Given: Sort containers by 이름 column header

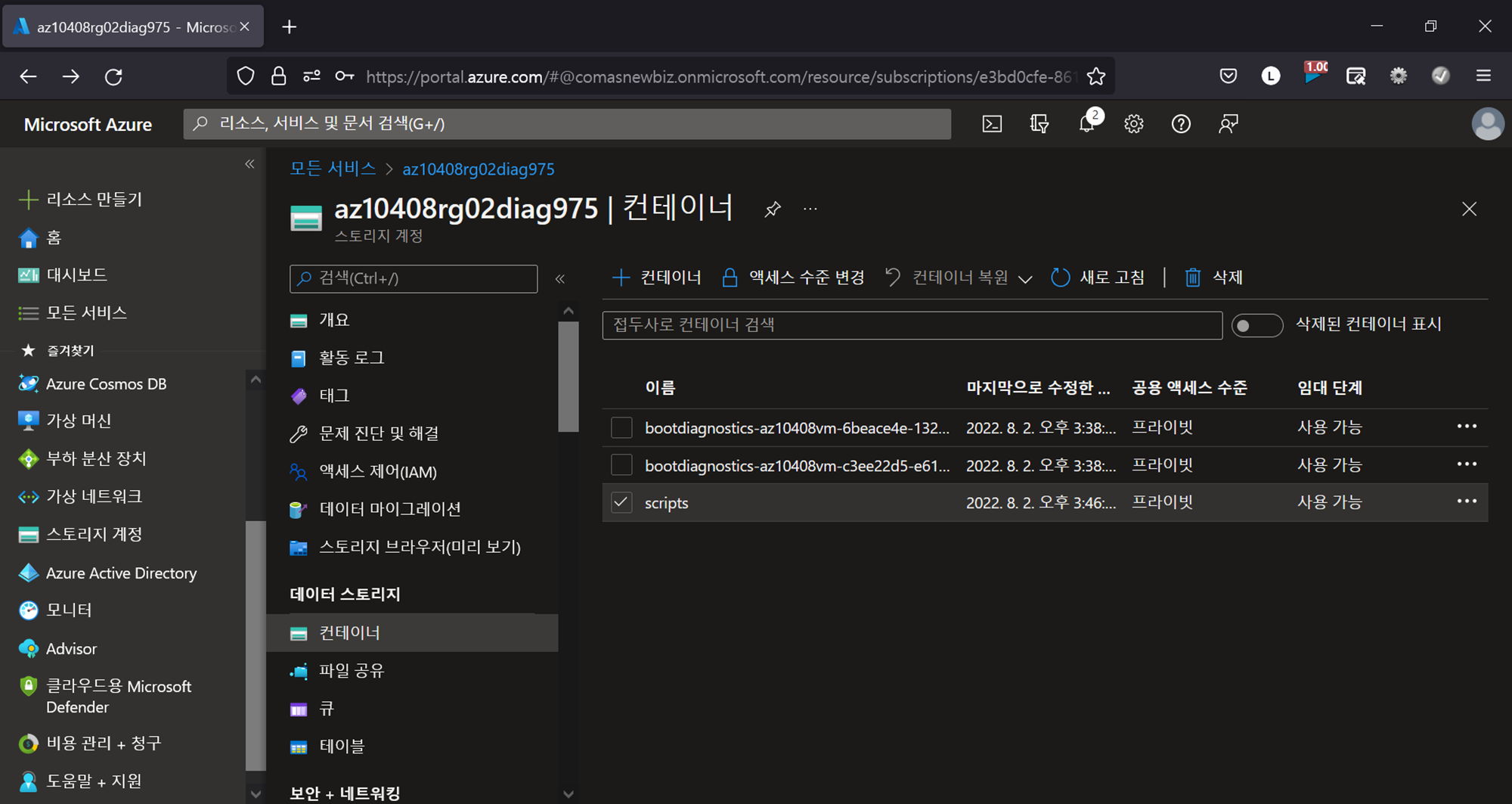Looking at the screenshot, I should click(x=660, y=388).
